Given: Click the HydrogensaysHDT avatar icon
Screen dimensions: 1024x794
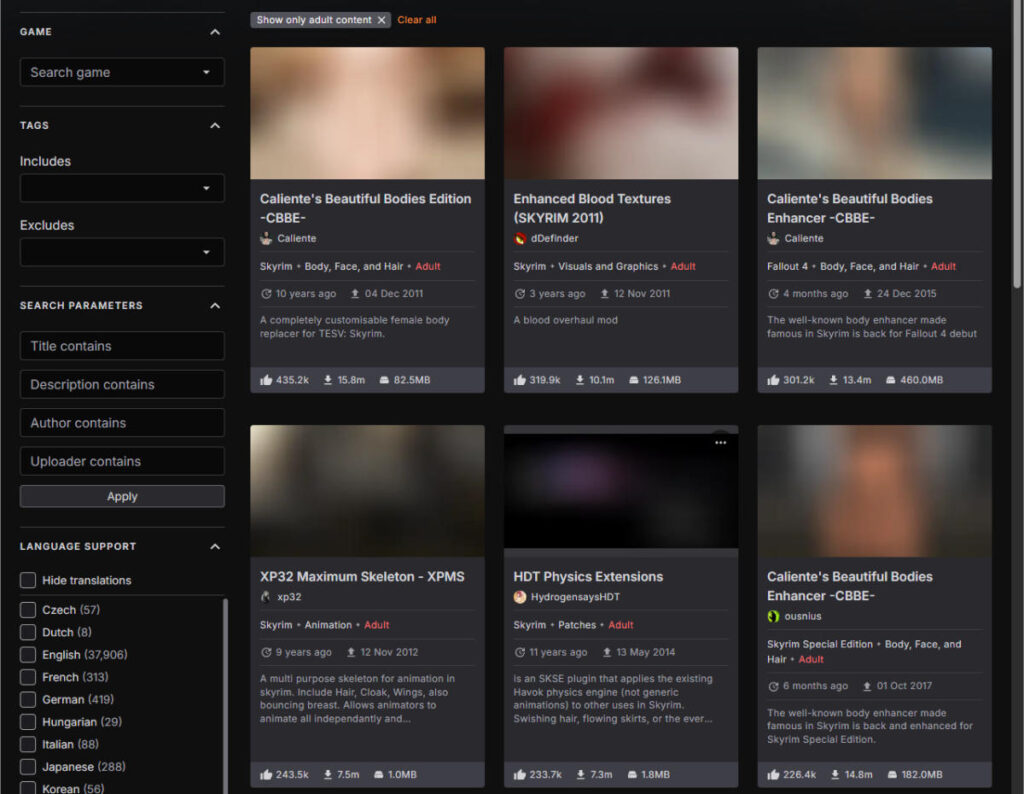Looking at the screenshot, I should tap(520, 597).
